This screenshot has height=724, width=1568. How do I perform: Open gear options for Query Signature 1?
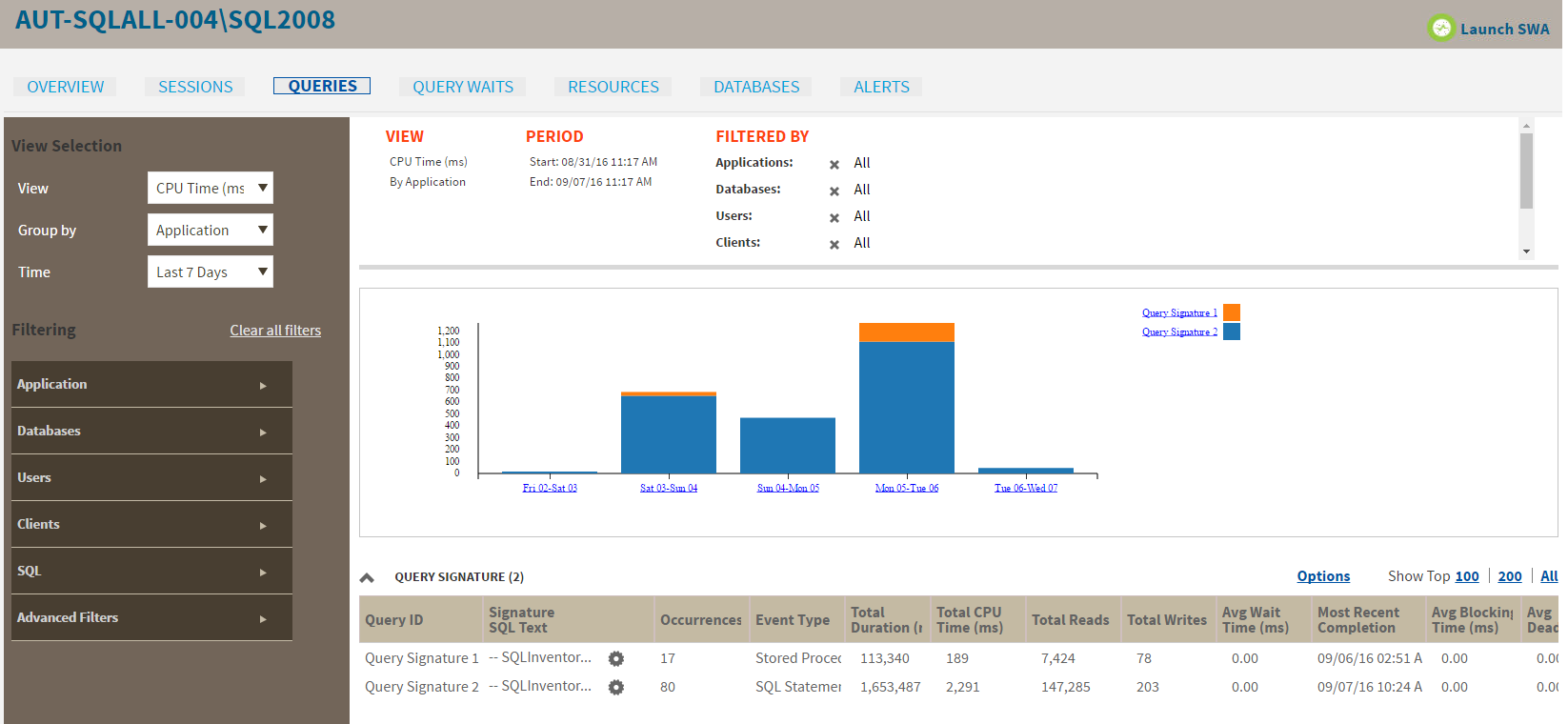[616, 659]
